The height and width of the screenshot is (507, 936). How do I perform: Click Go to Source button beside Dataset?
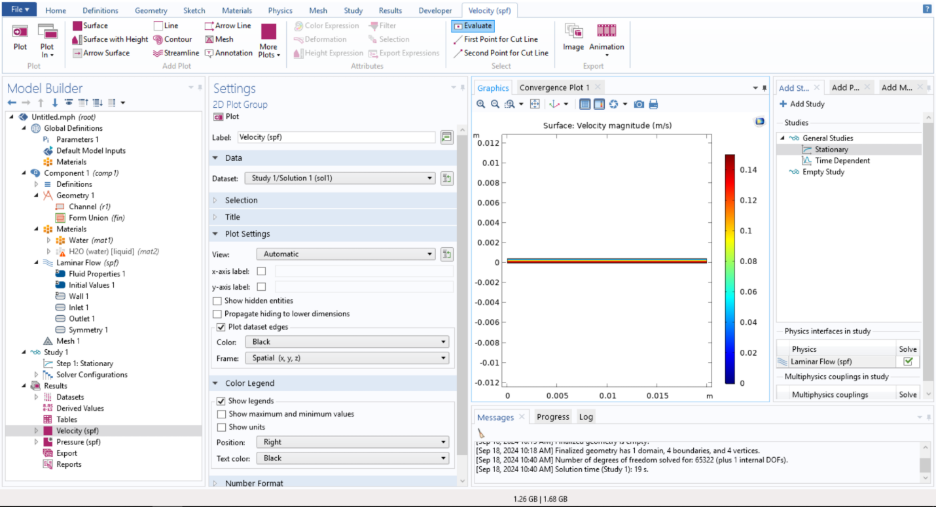(447, 178)
